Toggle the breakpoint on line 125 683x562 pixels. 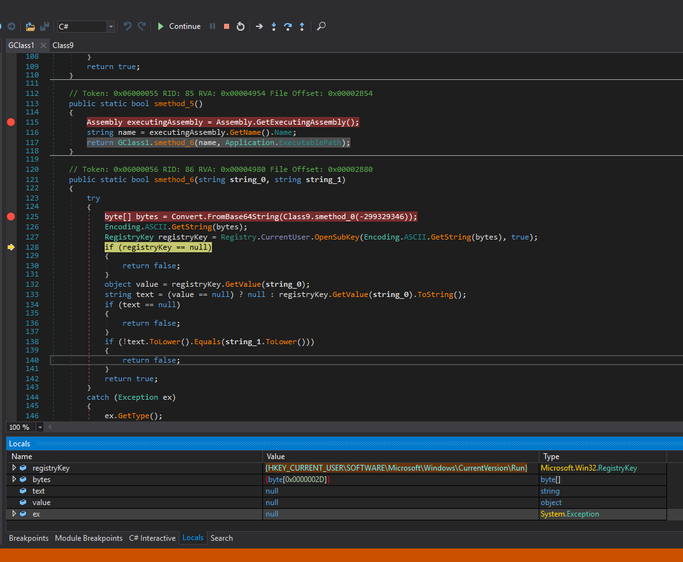tap(11, 216)
